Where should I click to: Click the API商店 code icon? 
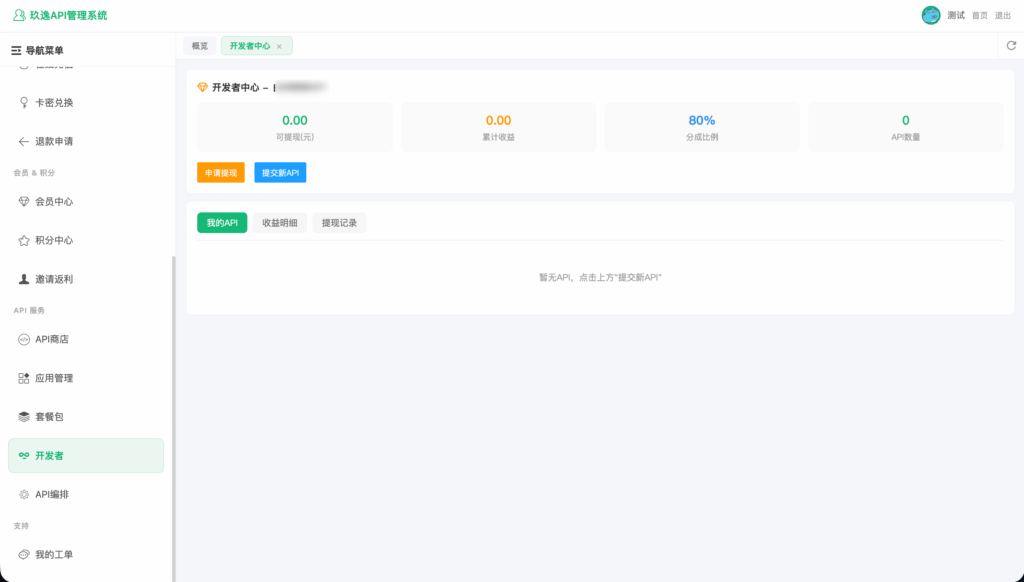24,339
